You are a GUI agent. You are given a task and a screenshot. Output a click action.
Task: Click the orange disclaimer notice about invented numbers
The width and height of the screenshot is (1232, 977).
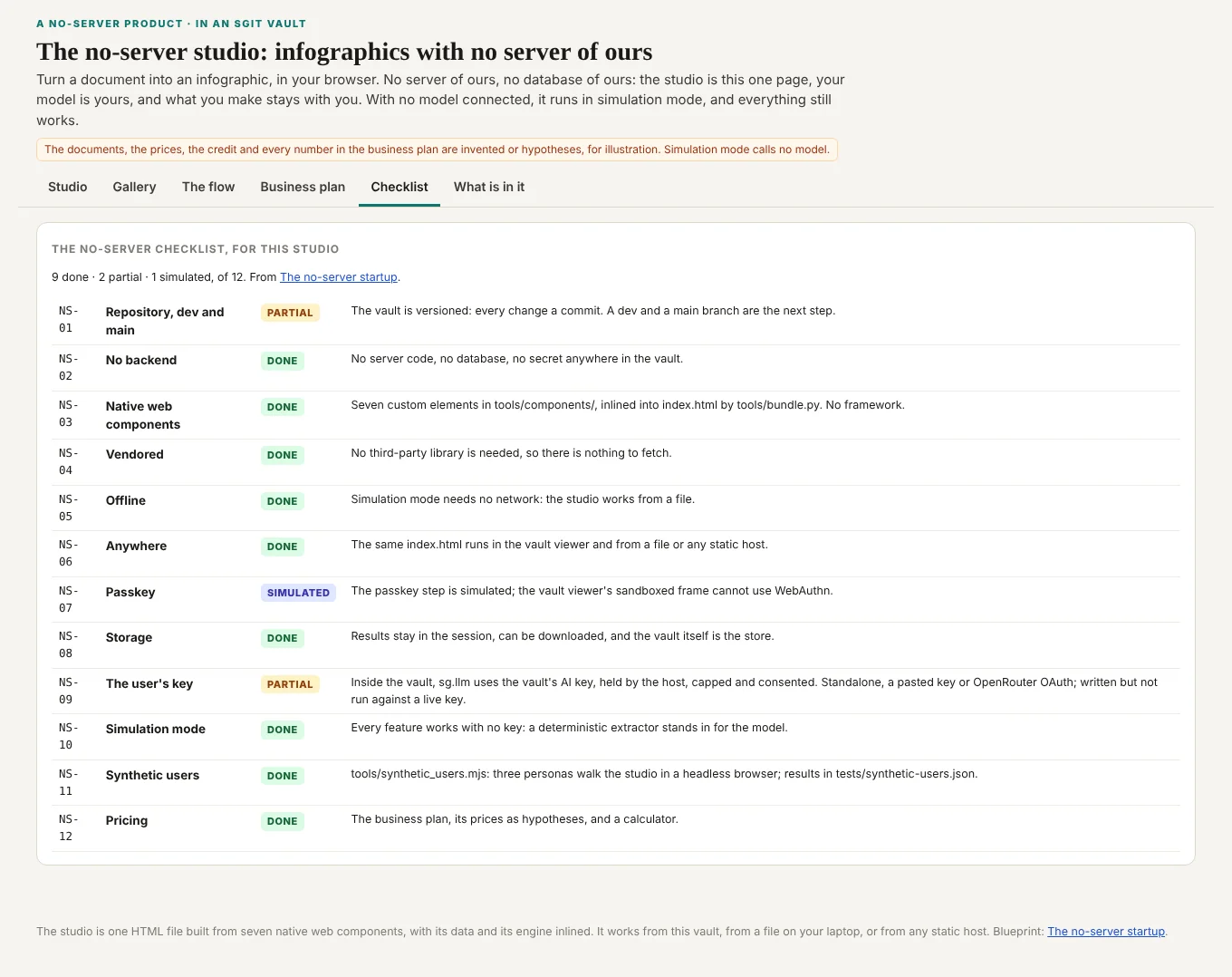[x=437, y=150]
